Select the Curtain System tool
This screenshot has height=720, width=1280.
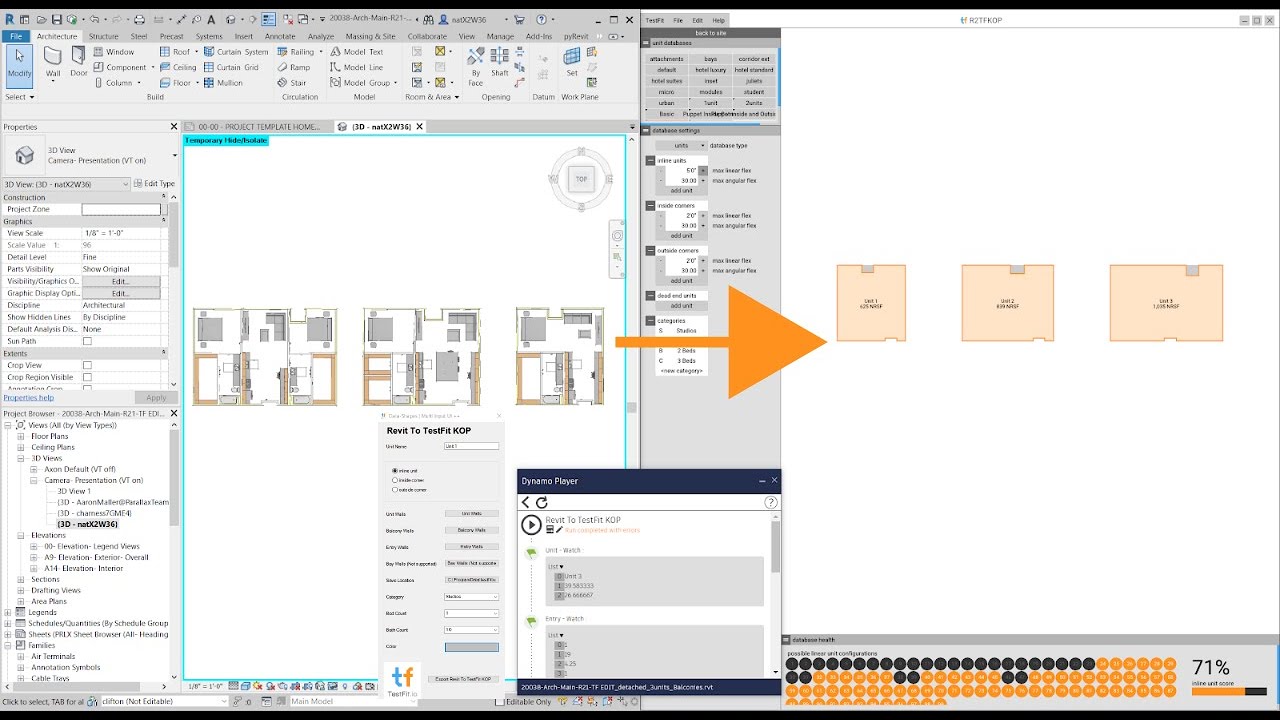[x=236, y=52]
